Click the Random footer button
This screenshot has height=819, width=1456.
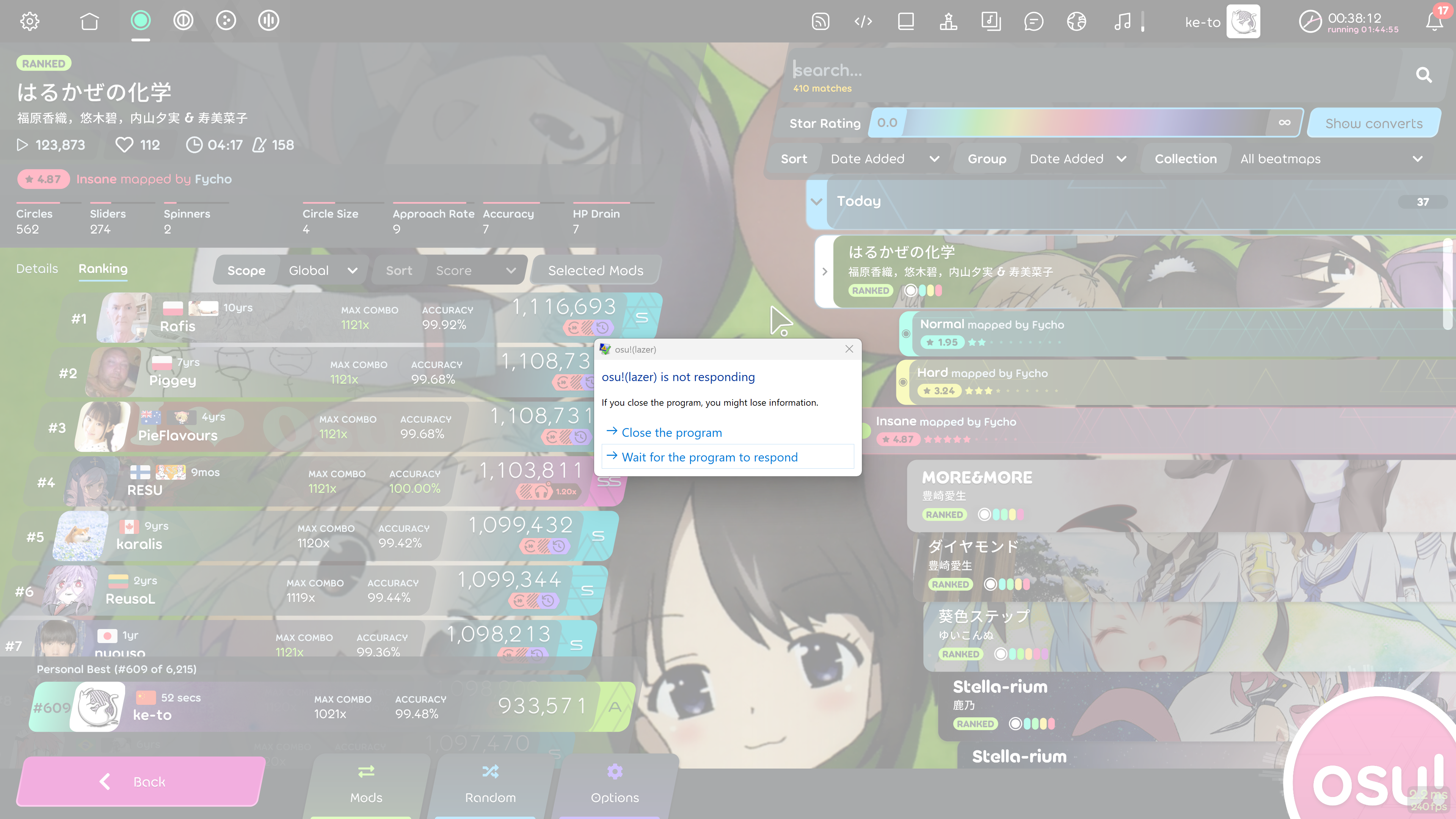(x=491, y=786)
